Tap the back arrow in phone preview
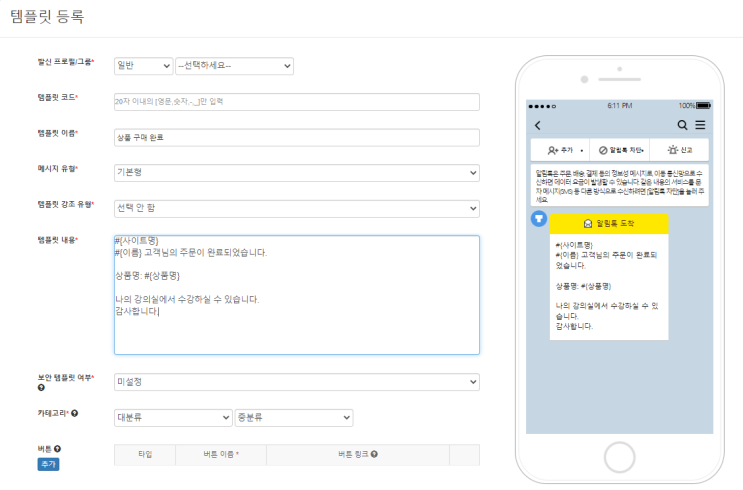Screen dimensions: 743x490 coord(538,125)
